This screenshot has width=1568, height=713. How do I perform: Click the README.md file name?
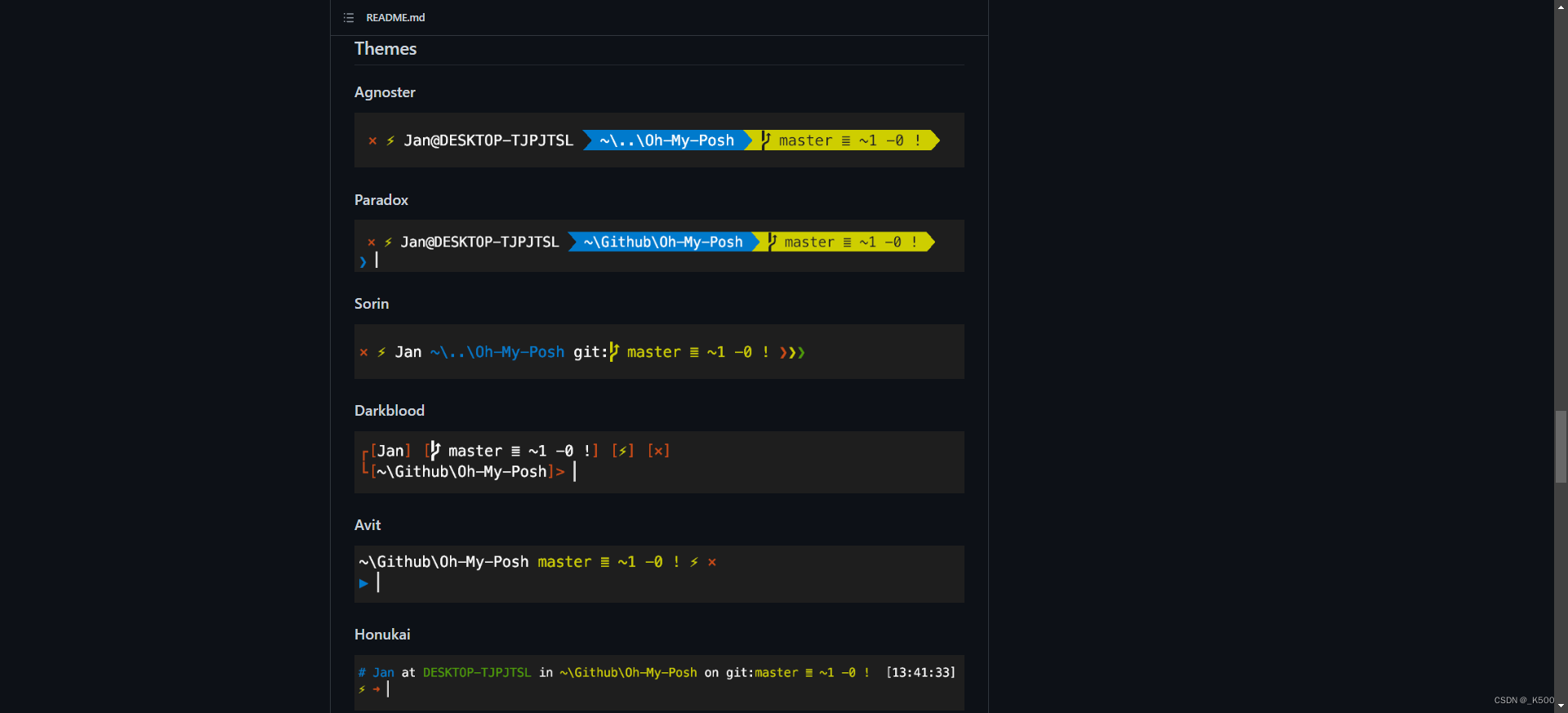[x=395, y=18]
